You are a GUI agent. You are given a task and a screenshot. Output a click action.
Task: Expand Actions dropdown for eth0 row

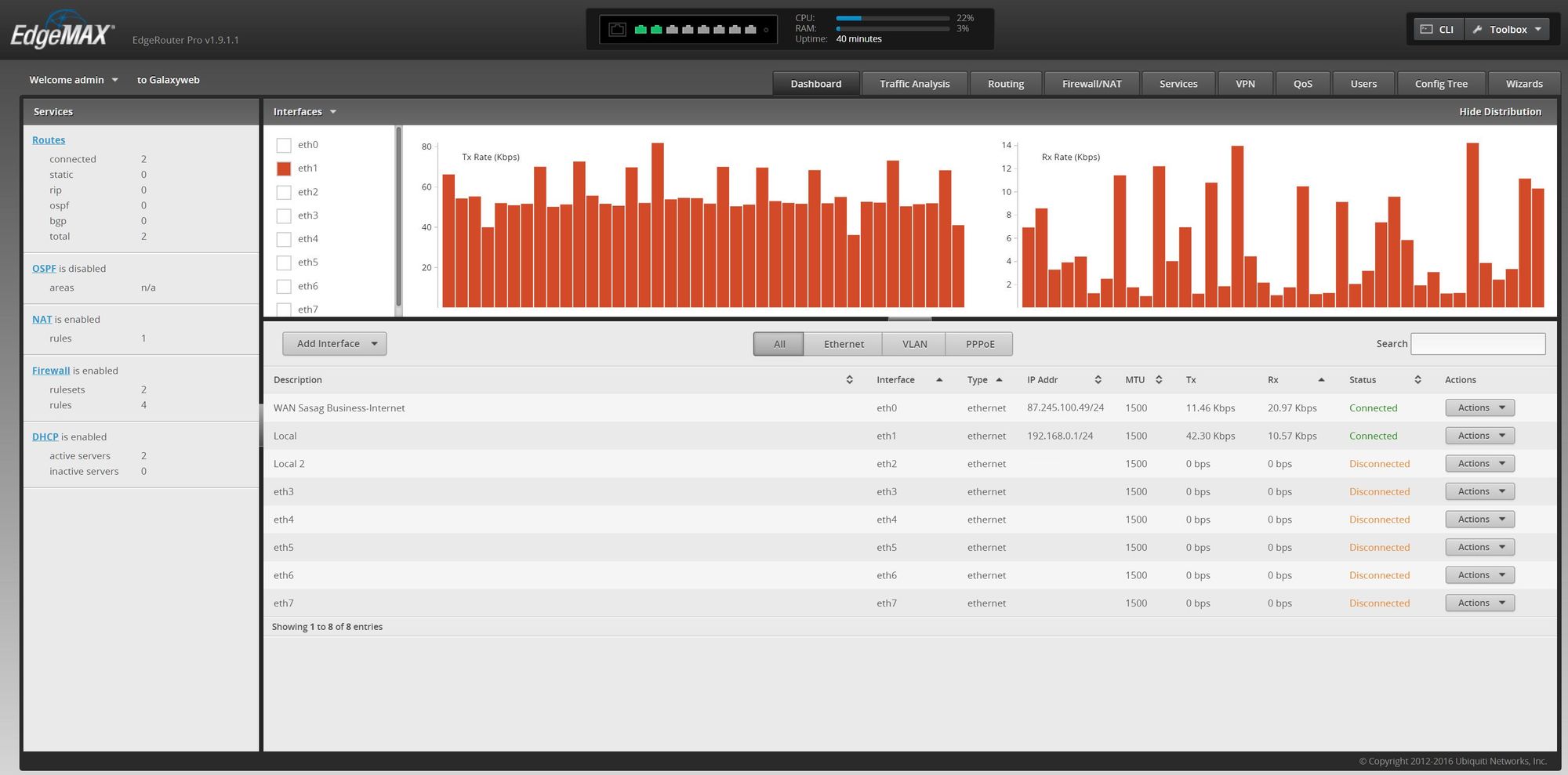[1479, 408]
